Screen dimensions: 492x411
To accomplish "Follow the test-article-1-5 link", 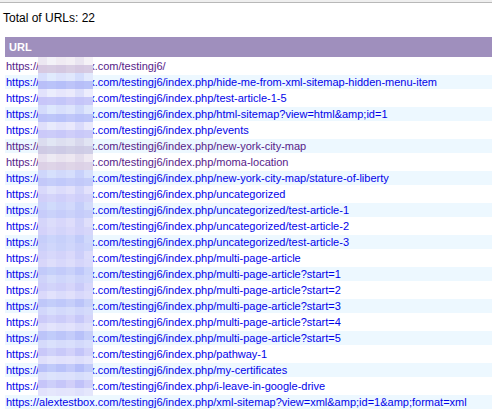I will [146, 98].
